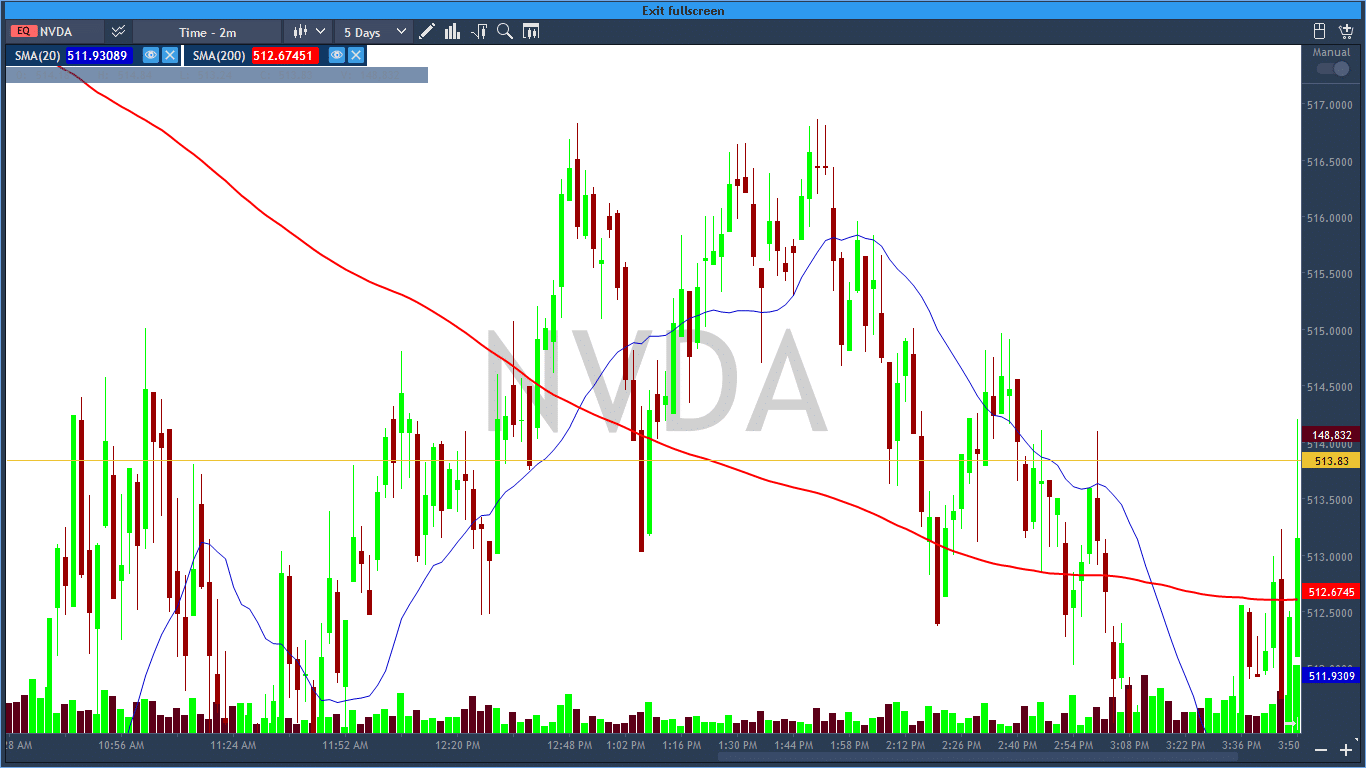The width and height of the screenshot is (1366, 768).
Task: Select the pencil drawing tool
Action: [x=427, y=32]
